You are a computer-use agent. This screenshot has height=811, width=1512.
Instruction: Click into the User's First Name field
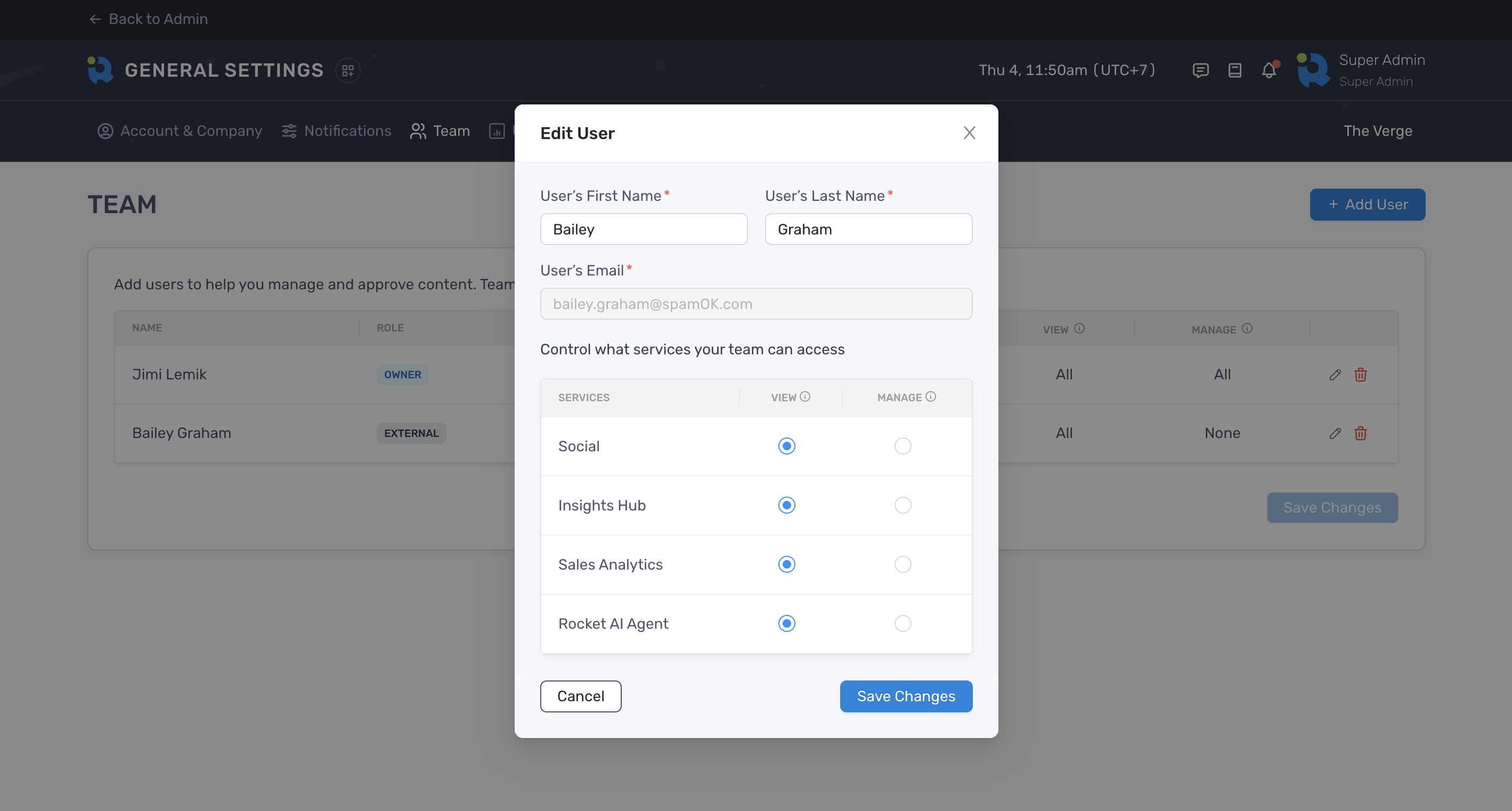point(643,230)
